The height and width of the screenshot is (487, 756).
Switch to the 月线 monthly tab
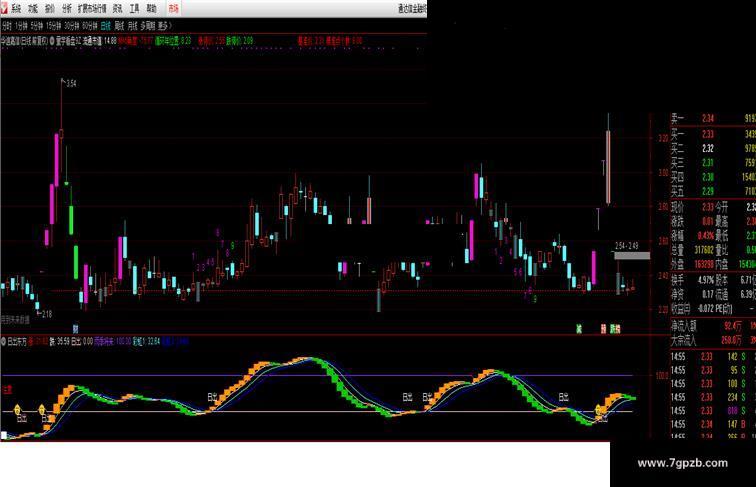tap(133, 26)
